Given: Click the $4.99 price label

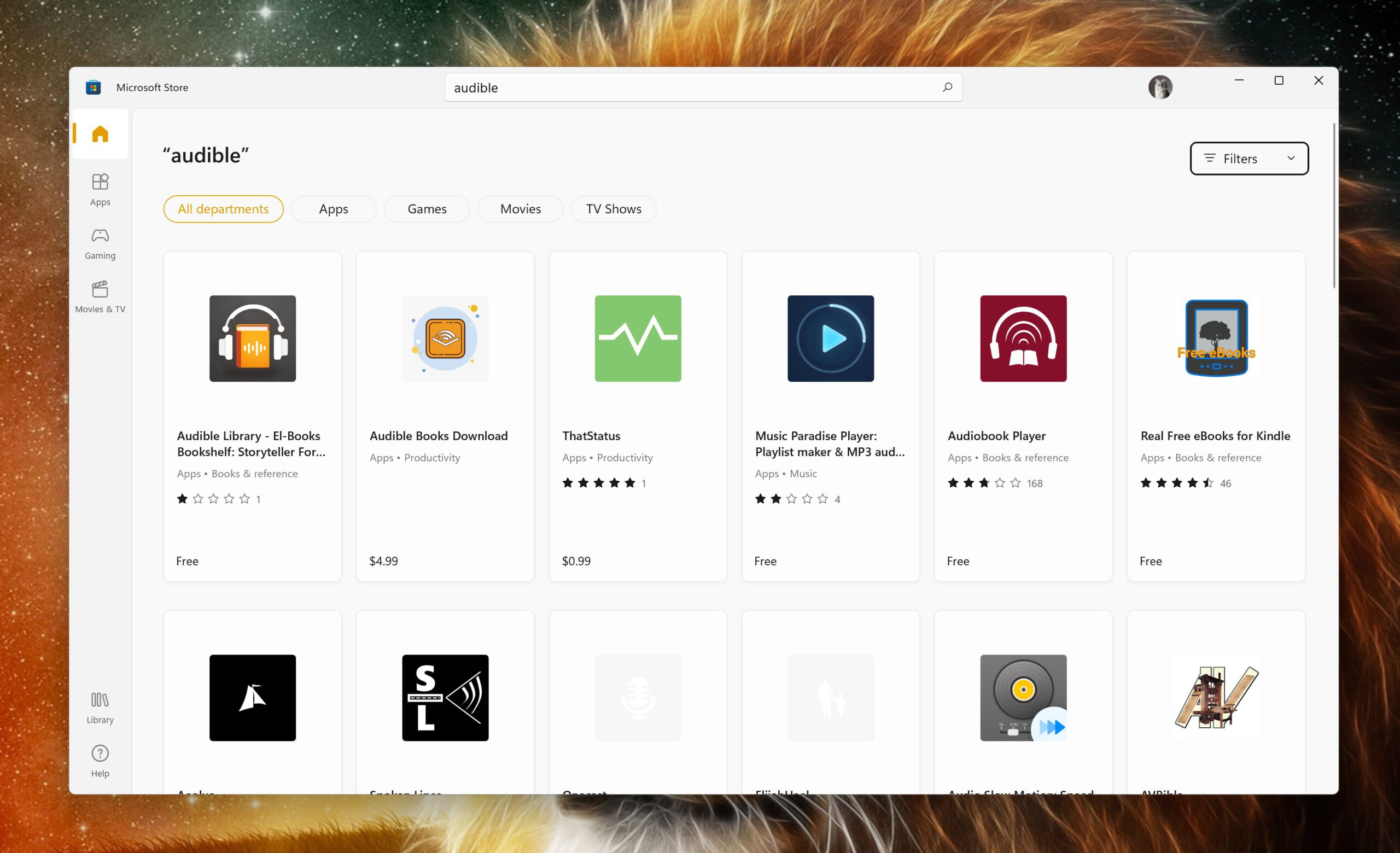Looking at the screenshot, I should pos(383,561).
